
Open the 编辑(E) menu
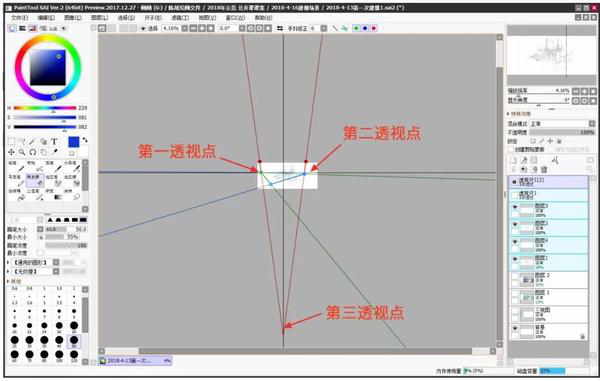pyautogui.click(x=46, y=18)
